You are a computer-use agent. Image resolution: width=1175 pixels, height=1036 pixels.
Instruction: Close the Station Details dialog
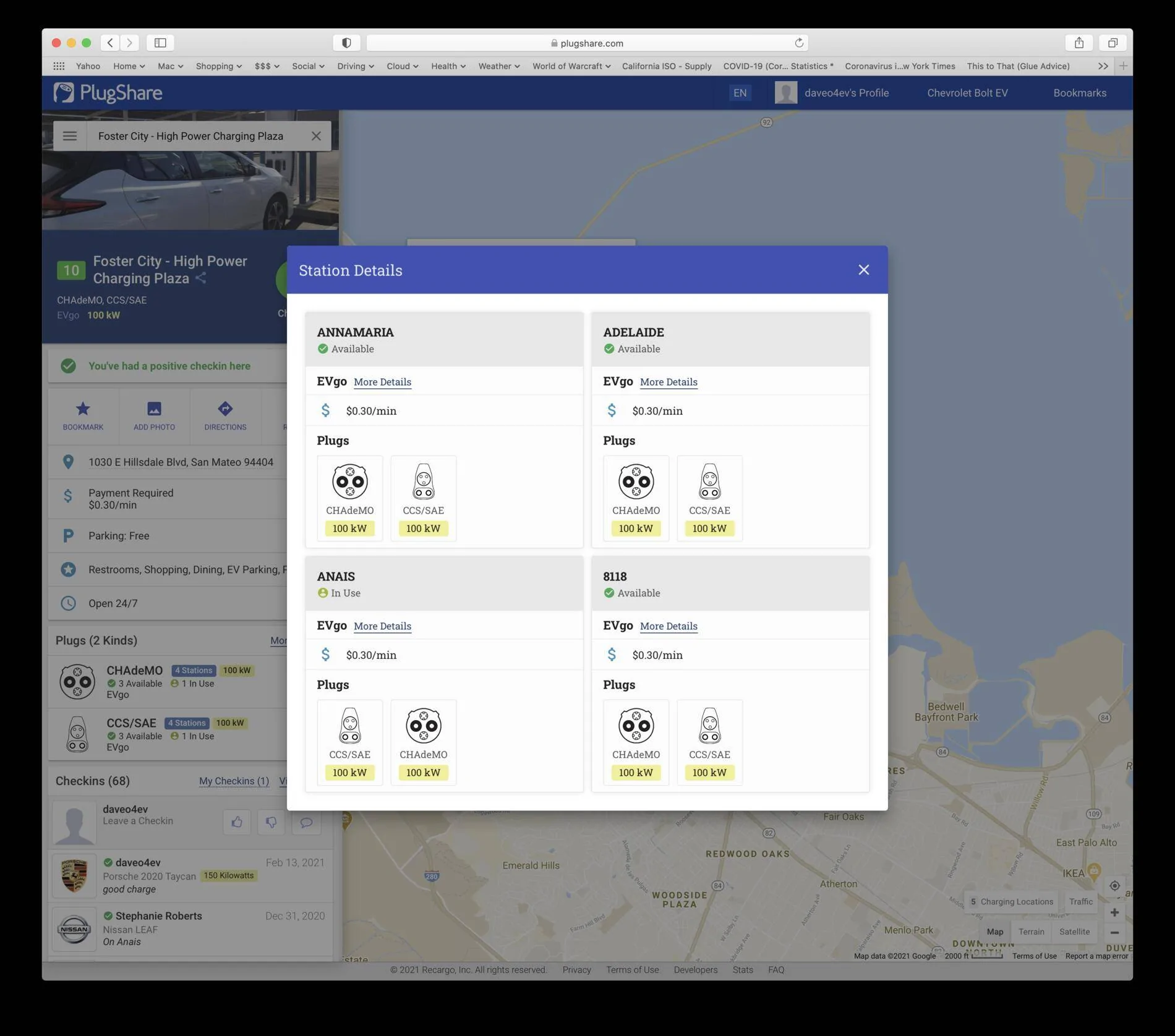click(x=863, y=270)
